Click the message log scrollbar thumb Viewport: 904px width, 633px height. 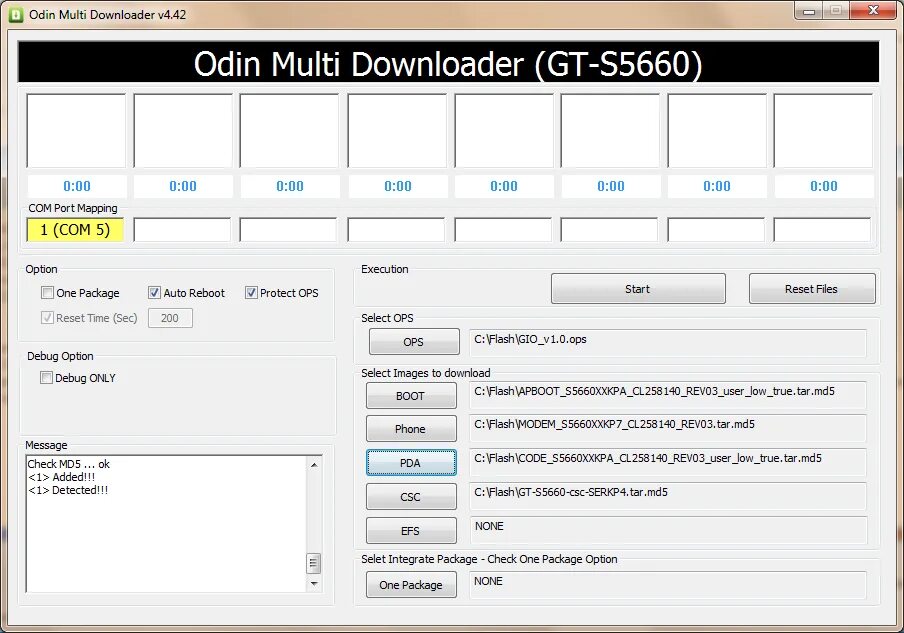tap(314, 563)
